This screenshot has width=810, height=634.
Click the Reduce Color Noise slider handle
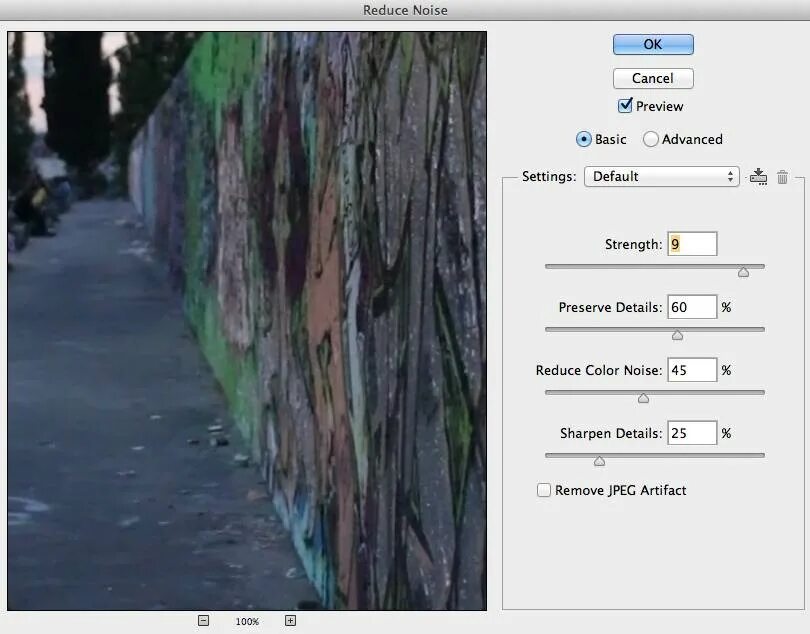click(x=643, y=398)
